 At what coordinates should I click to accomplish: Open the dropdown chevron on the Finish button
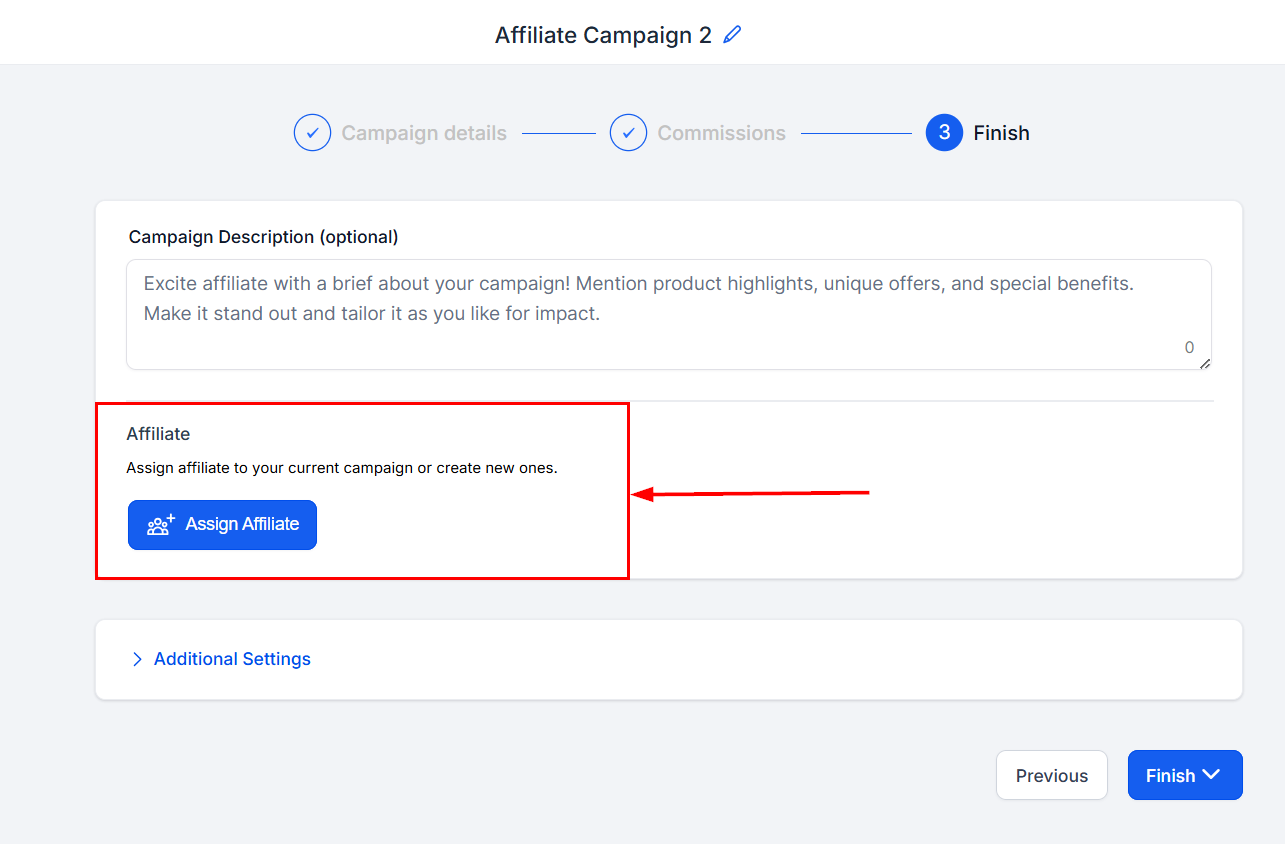tap(1212, 775)
